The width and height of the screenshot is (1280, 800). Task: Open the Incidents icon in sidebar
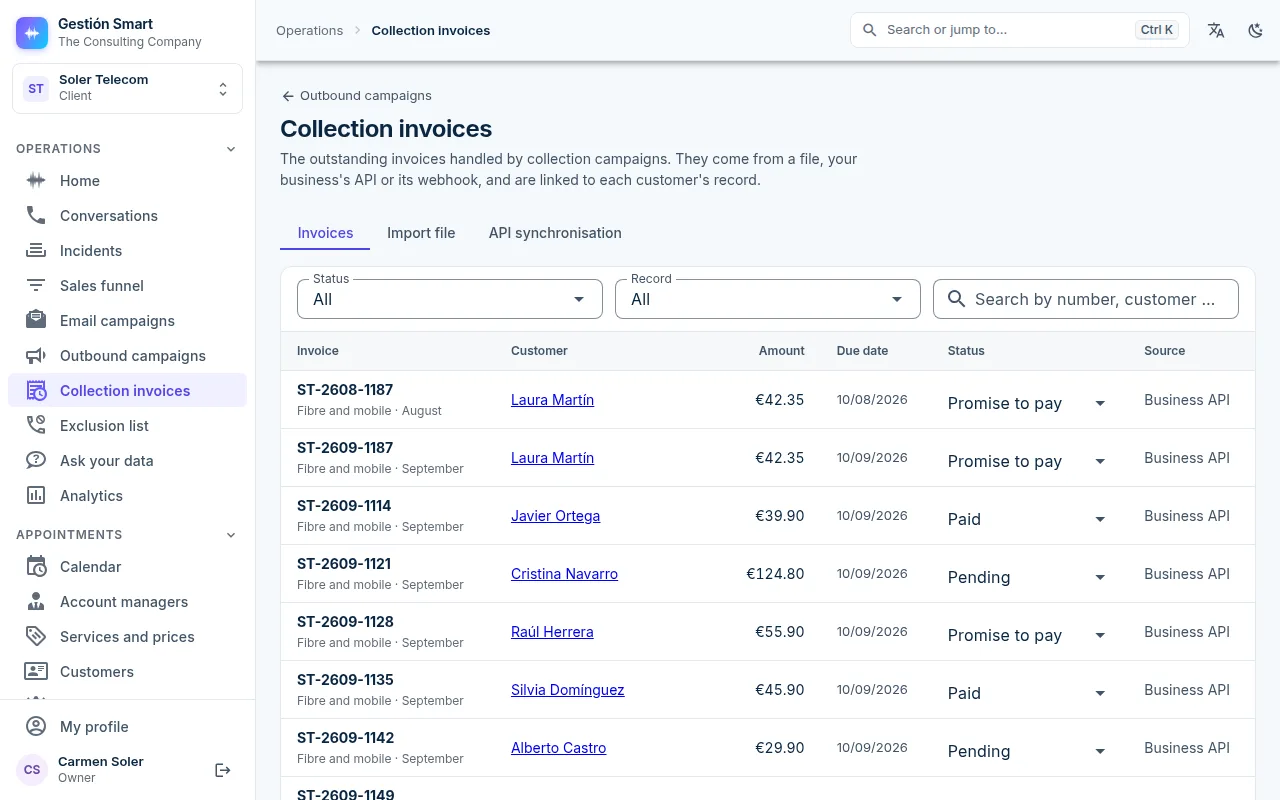(x=36, y=251)
